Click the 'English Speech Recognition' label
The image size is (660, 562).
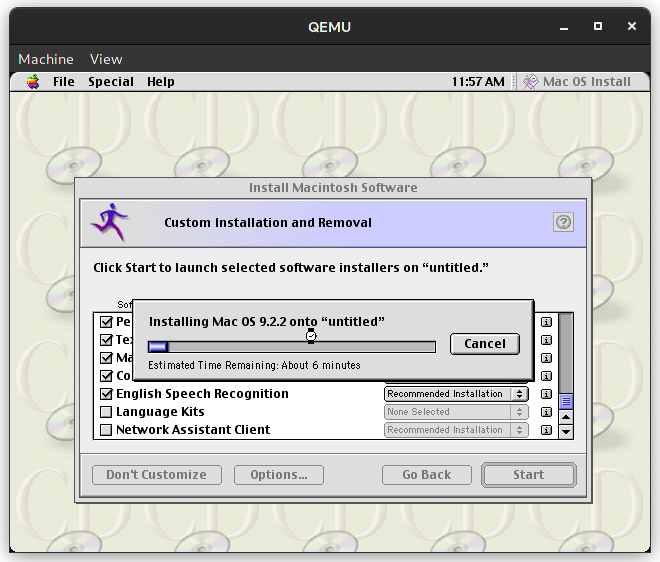point(202,394)
